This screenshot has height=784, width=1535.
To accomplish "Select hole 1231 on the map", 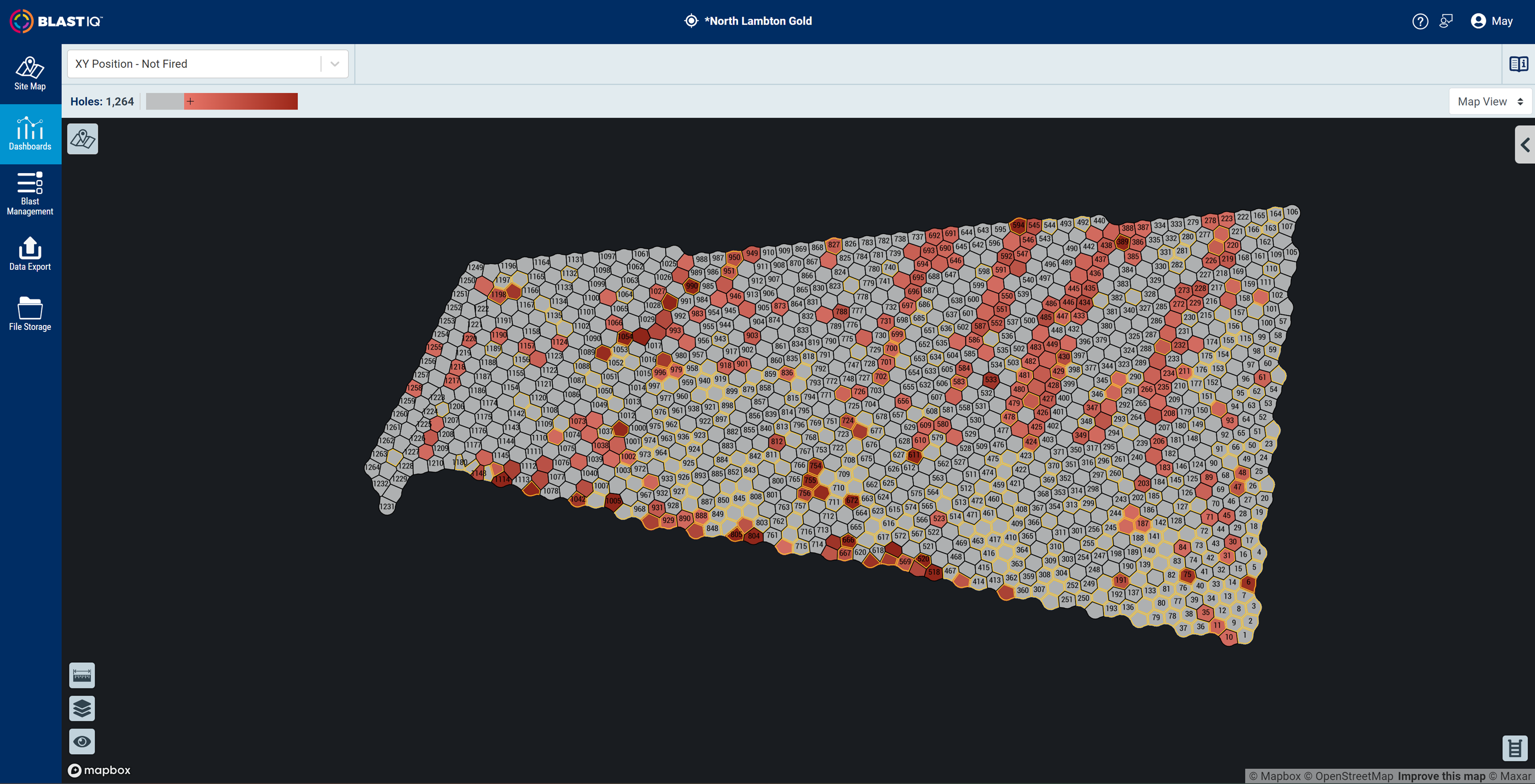I will point(386,507).
